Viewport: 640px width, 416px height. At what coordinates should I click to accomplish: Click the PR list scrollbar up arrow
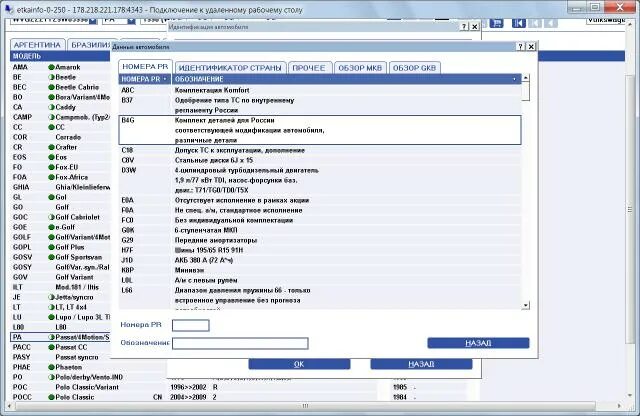coord(526,78)
